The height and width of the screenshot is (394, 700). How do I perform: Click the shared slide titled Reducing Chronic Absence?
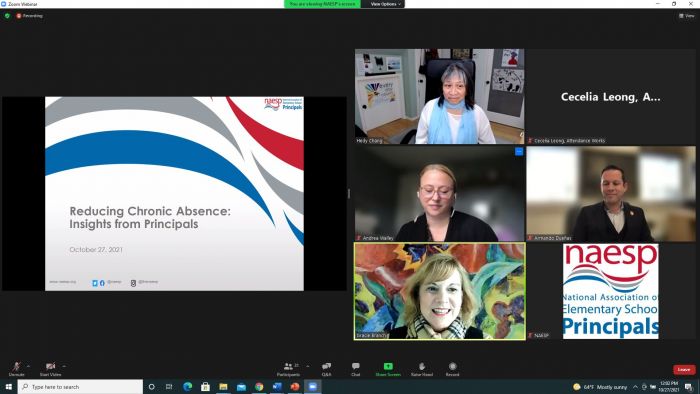pyautogui.click(x=174, y=194)
